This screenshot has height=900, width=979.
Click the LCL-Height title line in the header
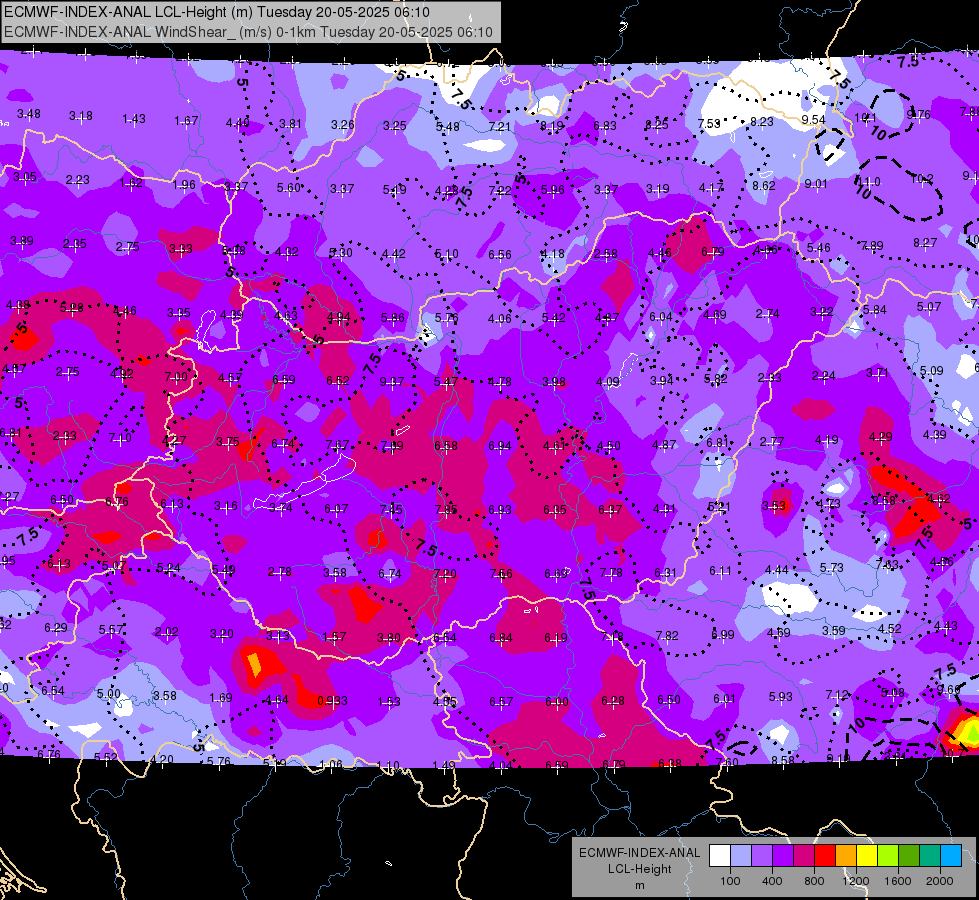click(x=217, y=12)
